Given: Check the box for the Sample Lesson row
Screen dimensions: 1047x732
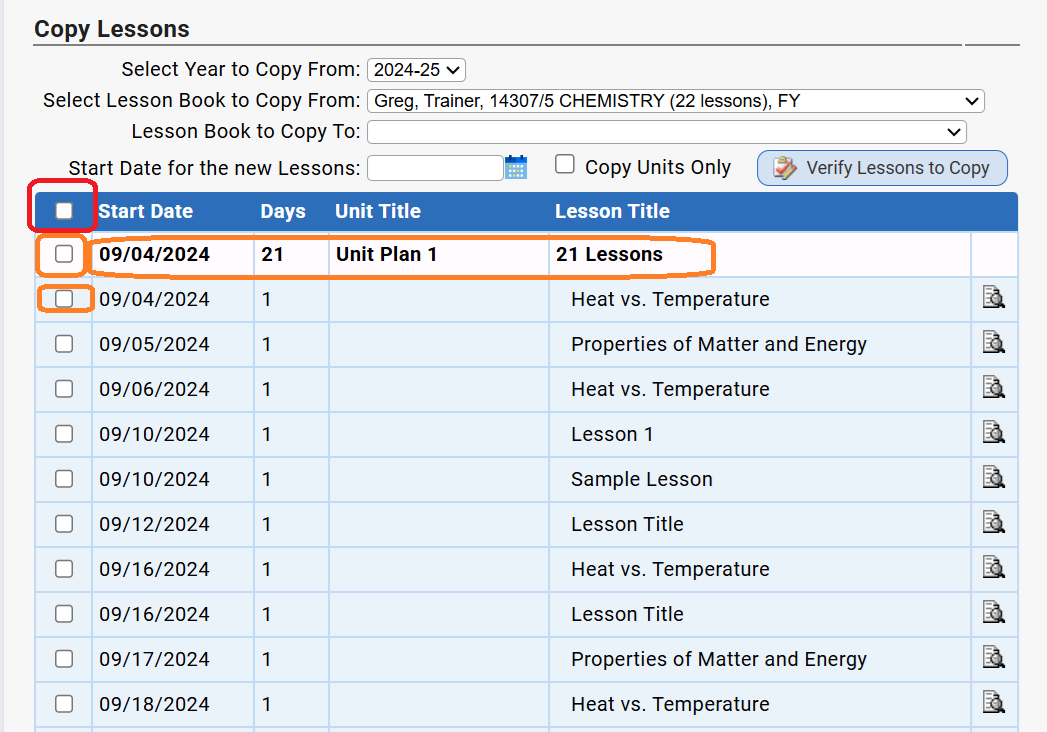Looking at the screenshot, I should click(x=64, y=479).
